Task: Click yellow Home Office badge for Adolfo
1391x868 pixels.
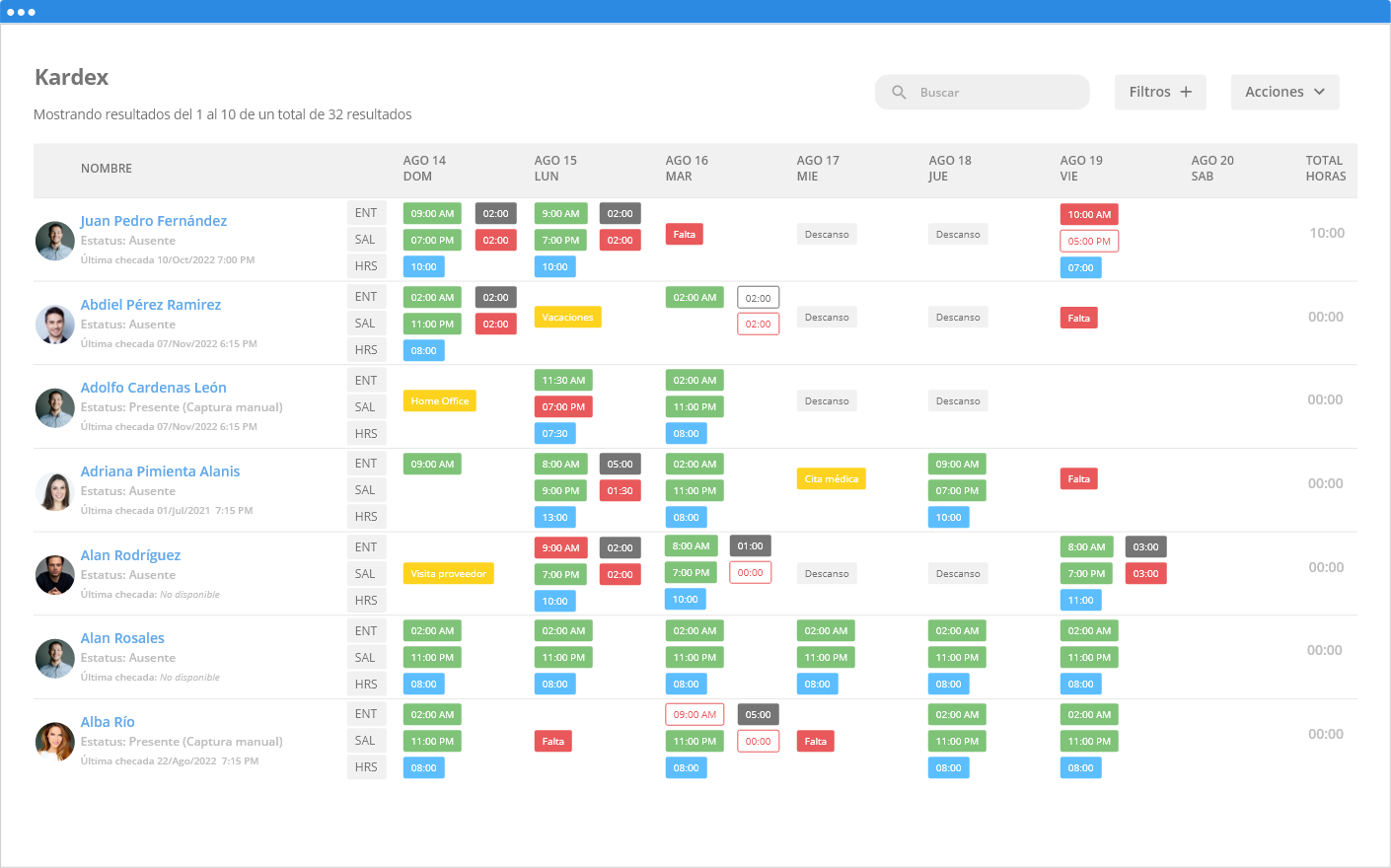Action: pyautogui.click(x=439, y=401)
